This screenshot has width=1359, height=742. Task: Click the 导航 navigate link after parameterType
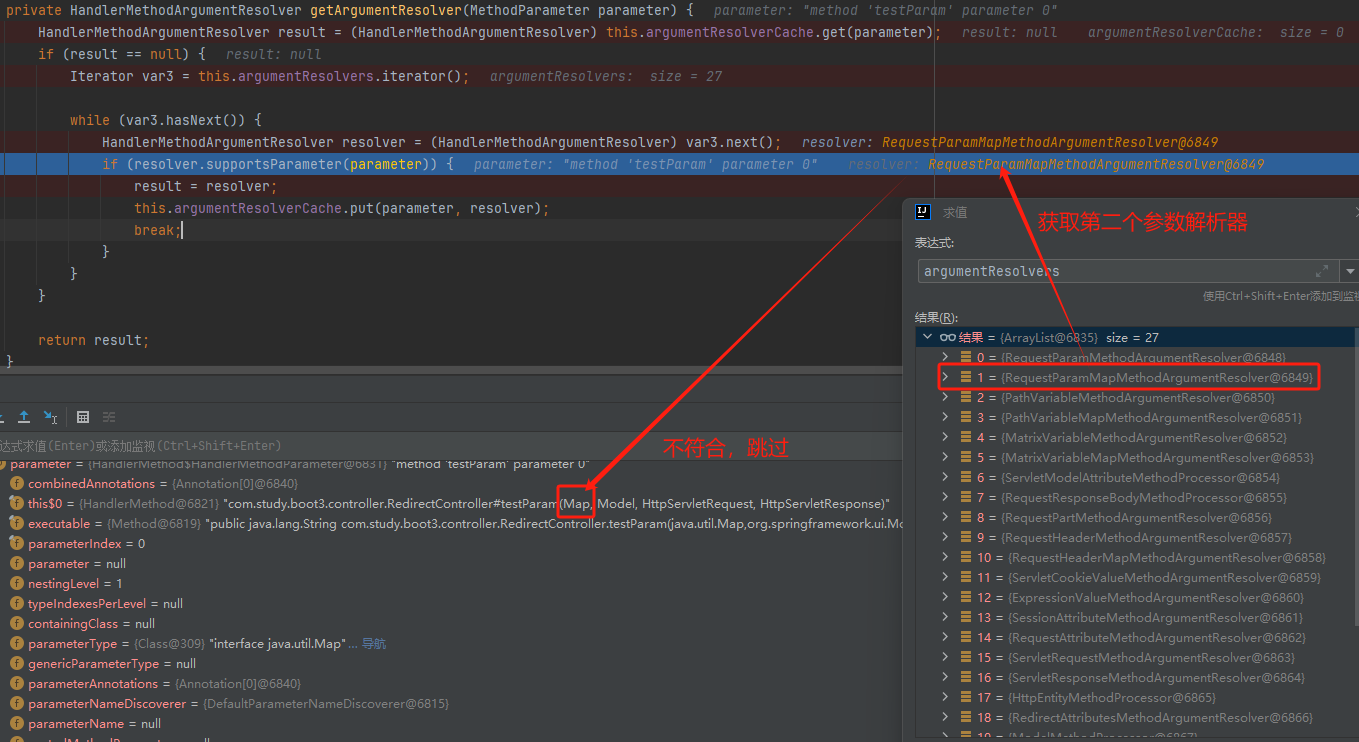pyautogui.click(x=374, y=644)
